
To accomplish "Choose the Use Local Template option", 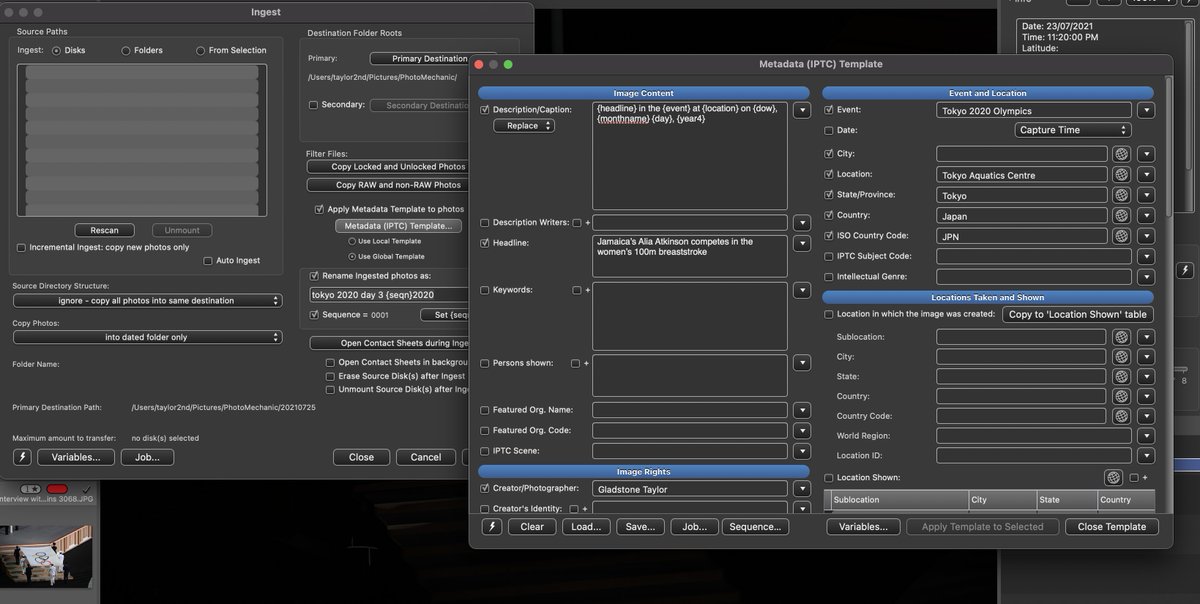I will point(352,241).
